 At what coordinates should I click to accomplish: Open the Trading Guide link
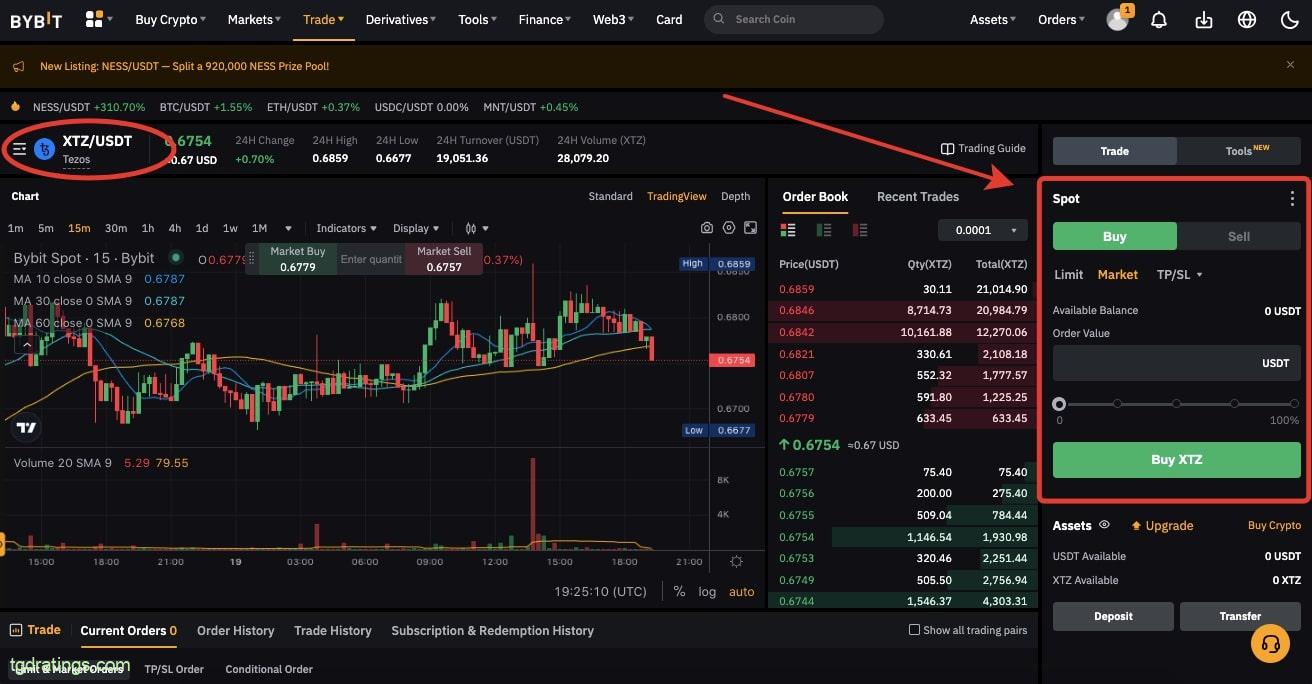[x=983, y=148]
